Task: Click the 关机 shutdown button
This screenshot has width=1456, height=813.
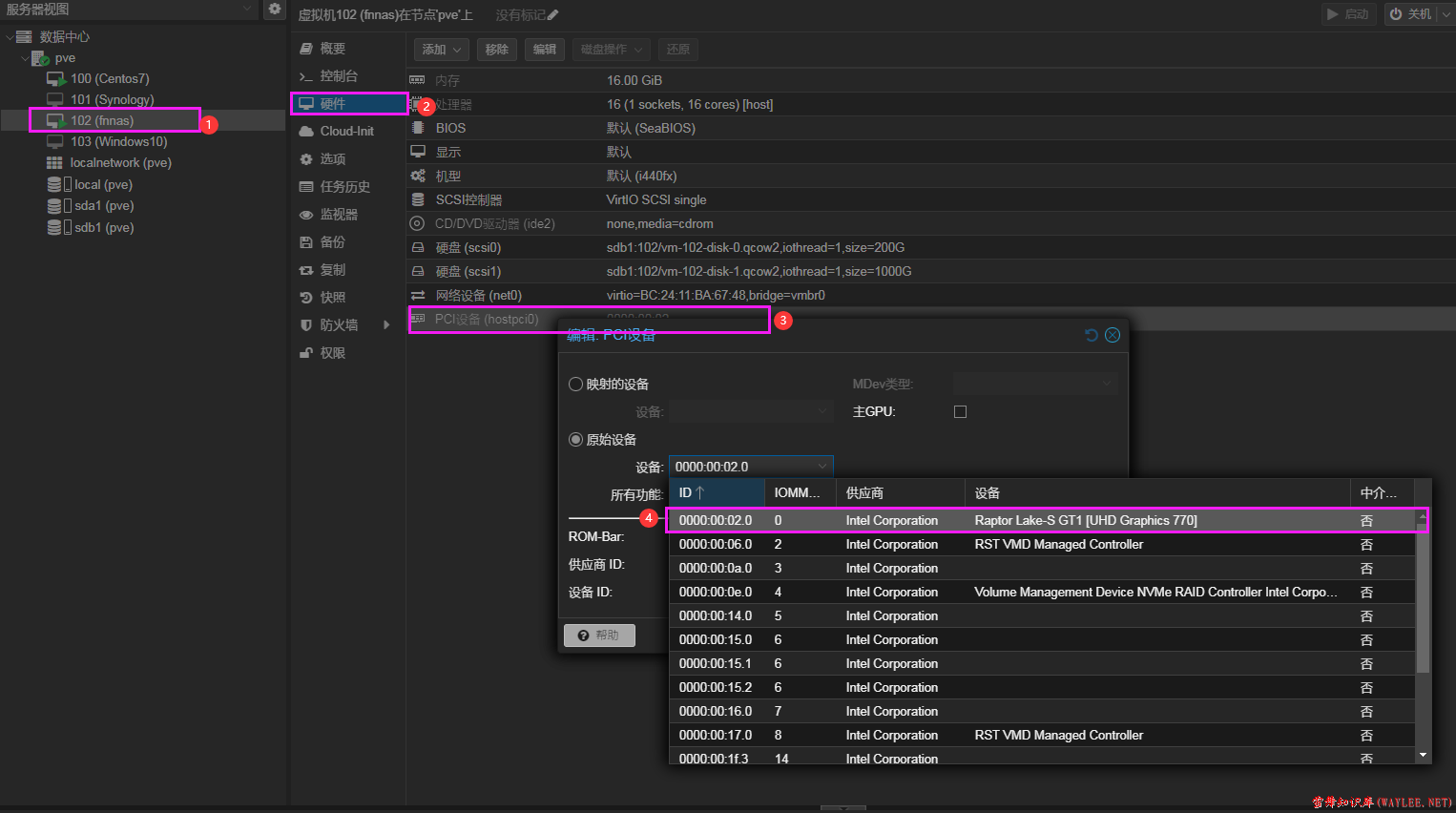Action: coord(1411,13)
